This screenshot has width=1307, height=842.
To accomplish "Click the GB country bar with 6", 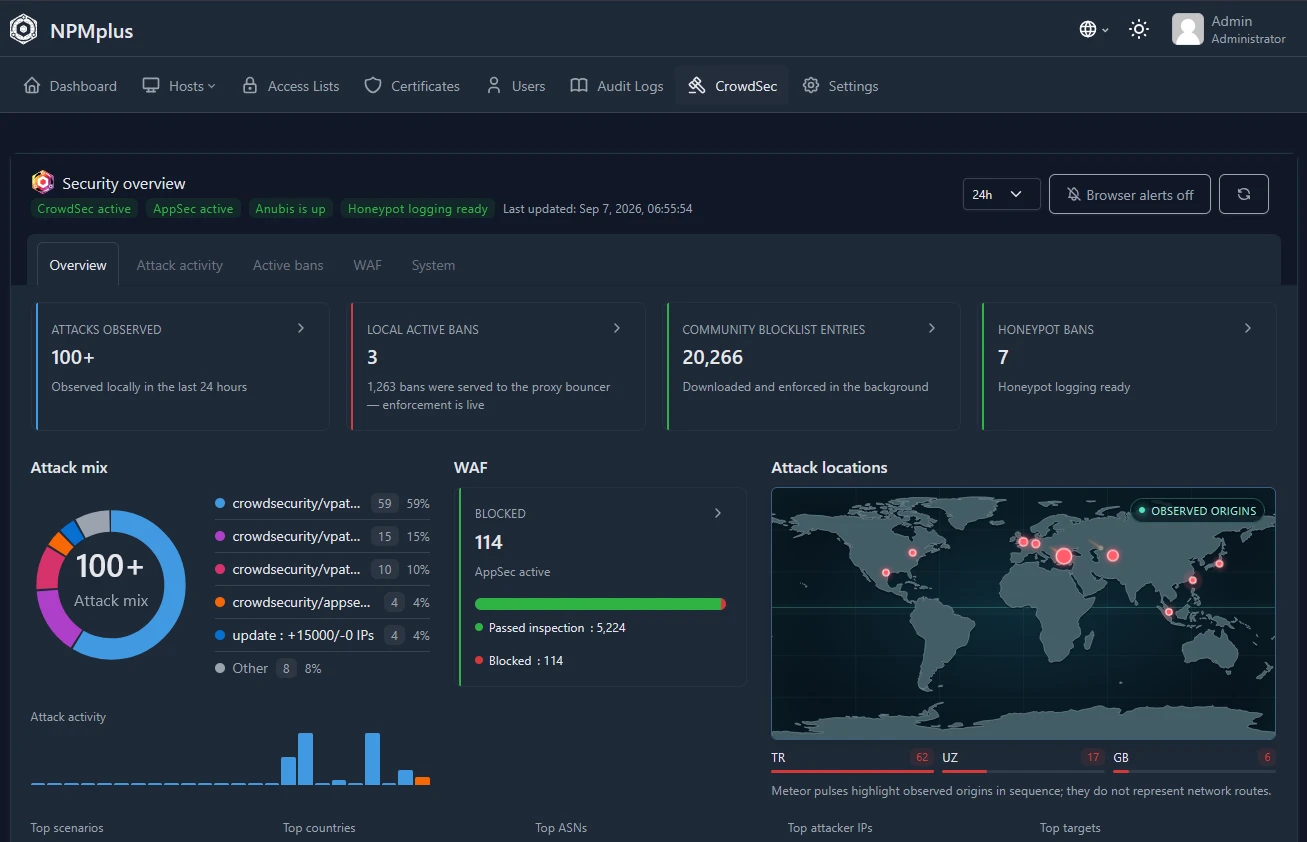I will click(1194, 760).
